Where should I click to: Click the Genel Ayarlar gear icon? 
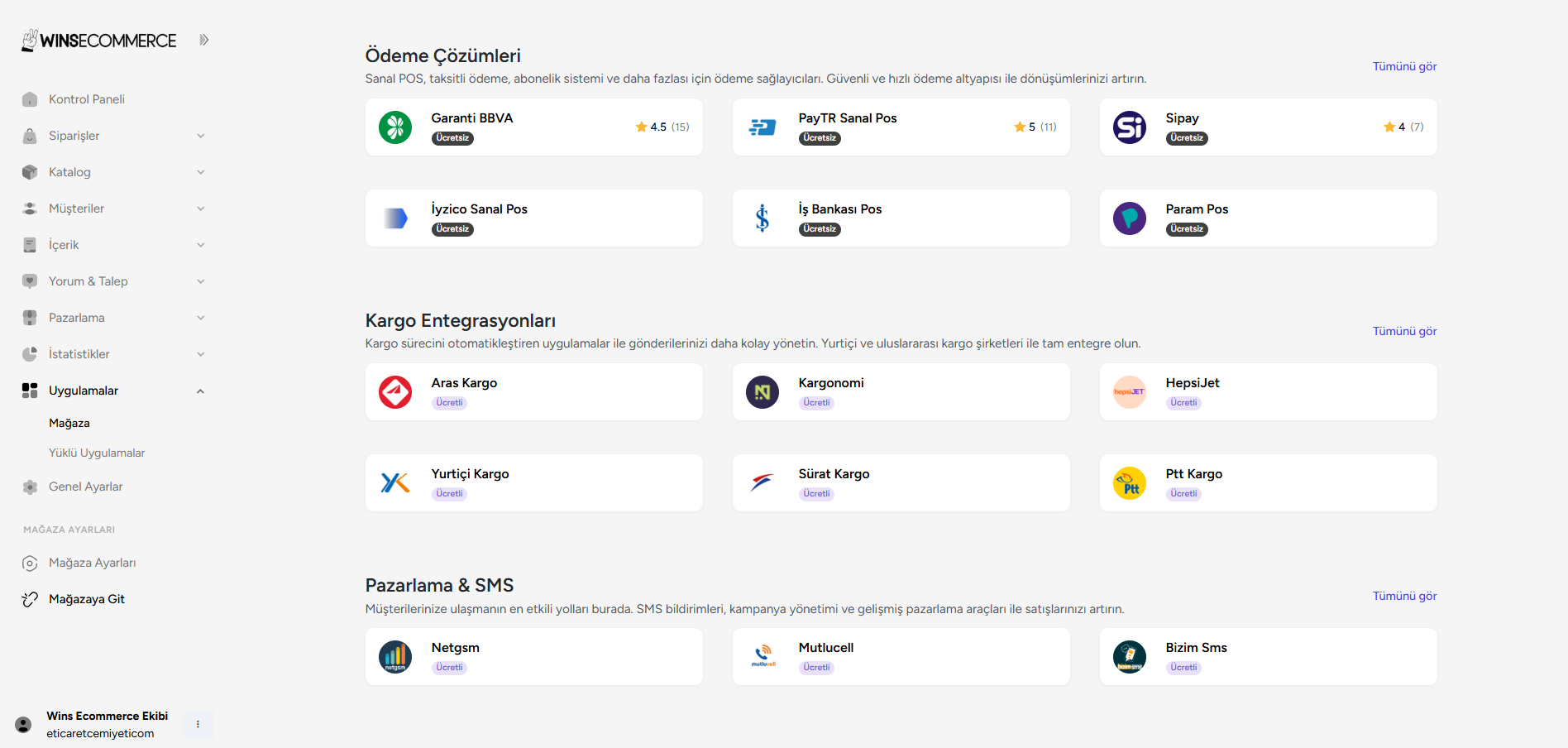pyautogui.click(x=30, y=487)
